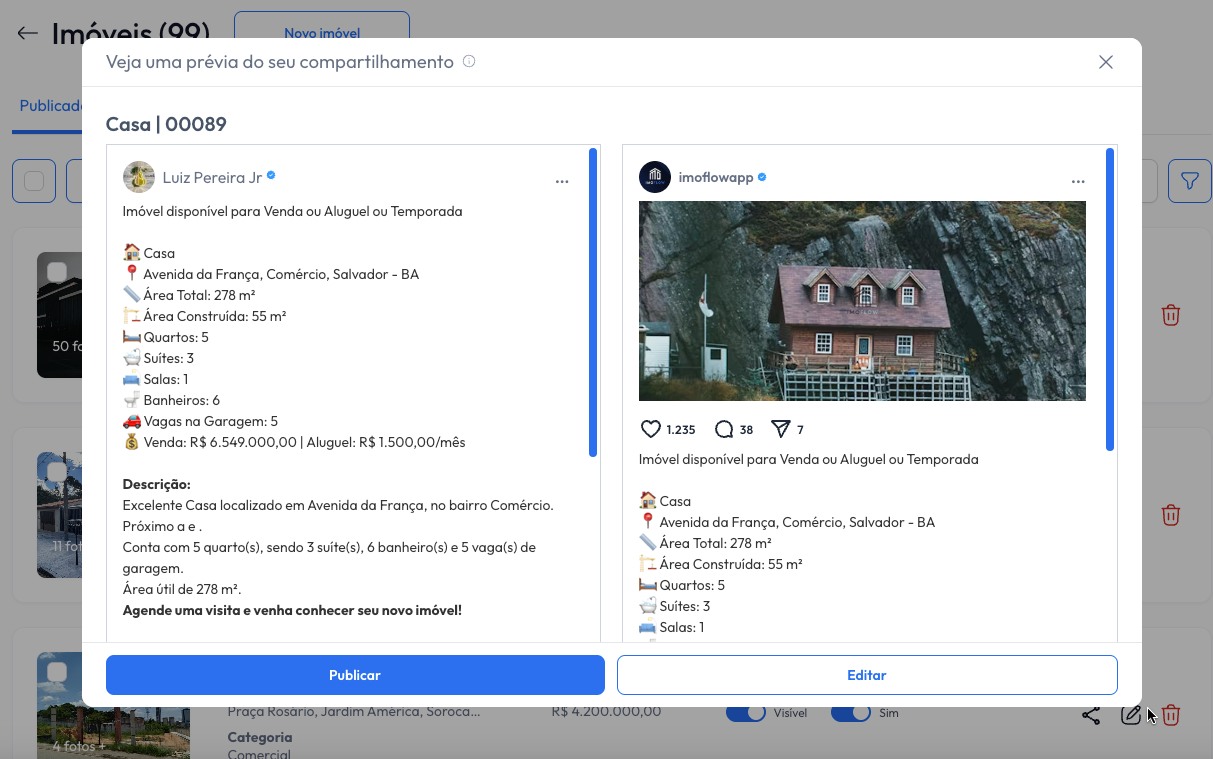This screenshot has width=1213, height=759.
Task: Click the send share arrow icon
Action: 781,429
